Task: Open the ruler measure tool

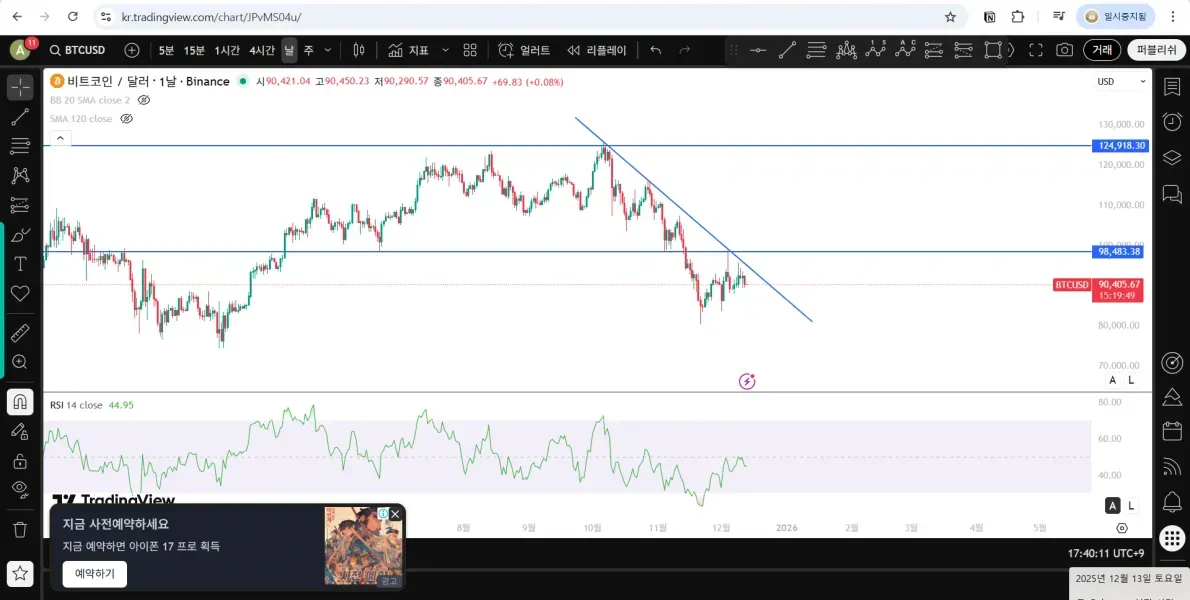Action: point(20,333)
